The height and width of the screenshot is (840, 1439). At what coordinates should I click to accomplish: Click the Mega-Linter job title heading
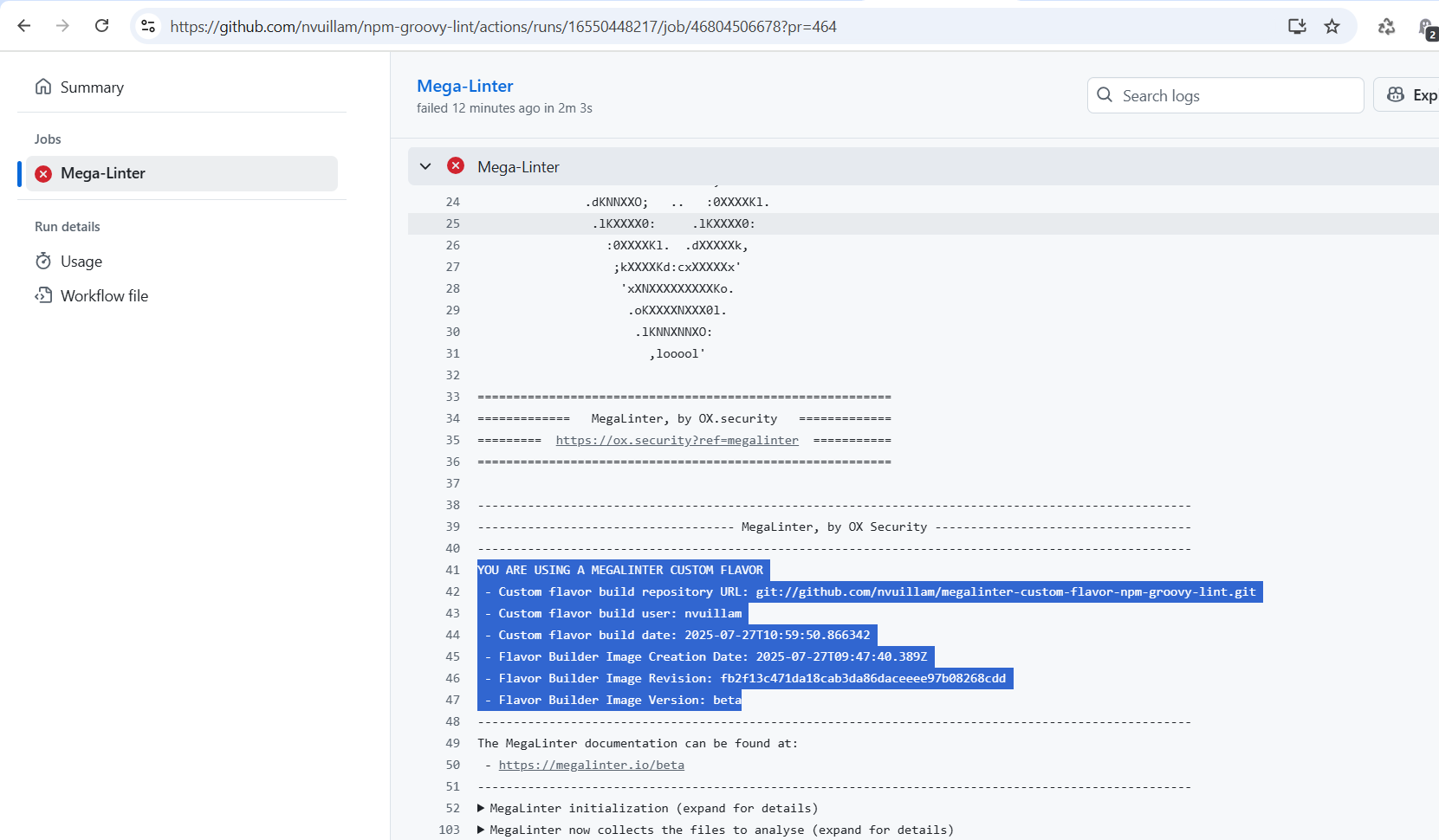464,86
